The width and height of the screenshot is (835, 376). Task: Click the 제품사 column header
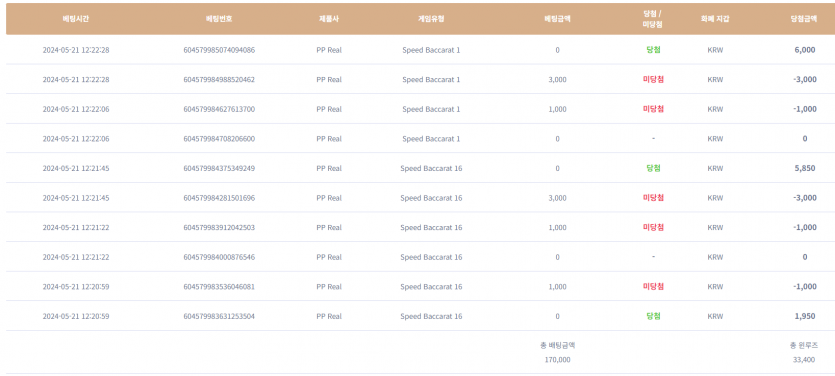tap(329, 19)
